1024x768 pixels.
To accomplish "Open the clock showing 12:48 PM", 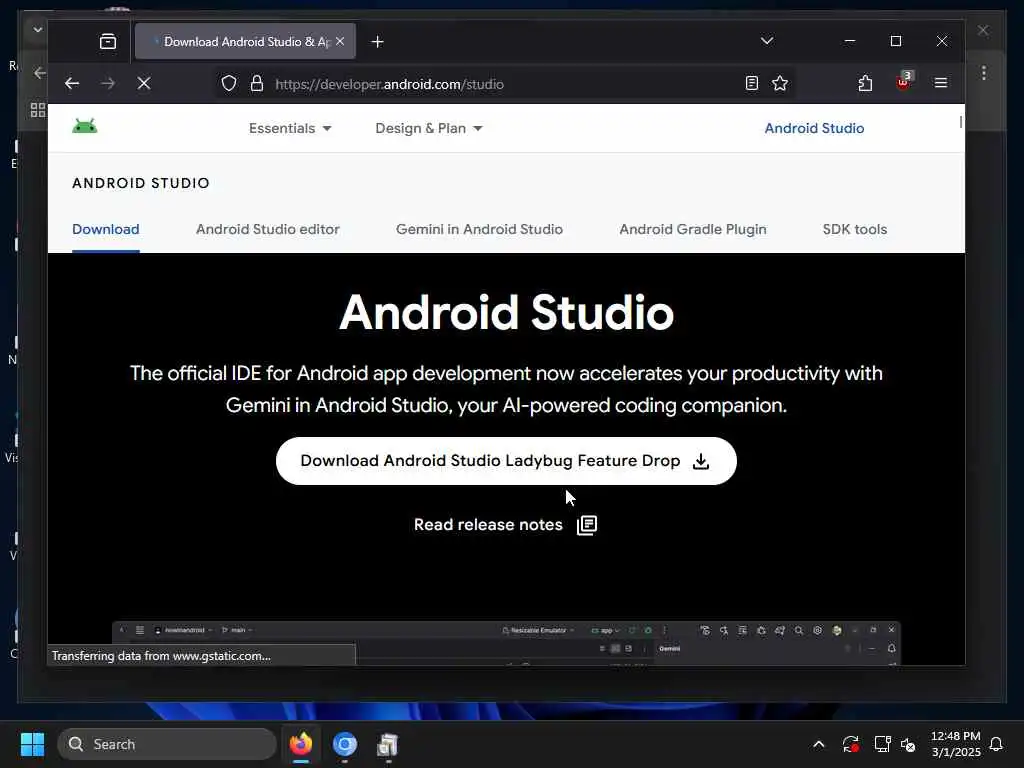I will [955, 744].
